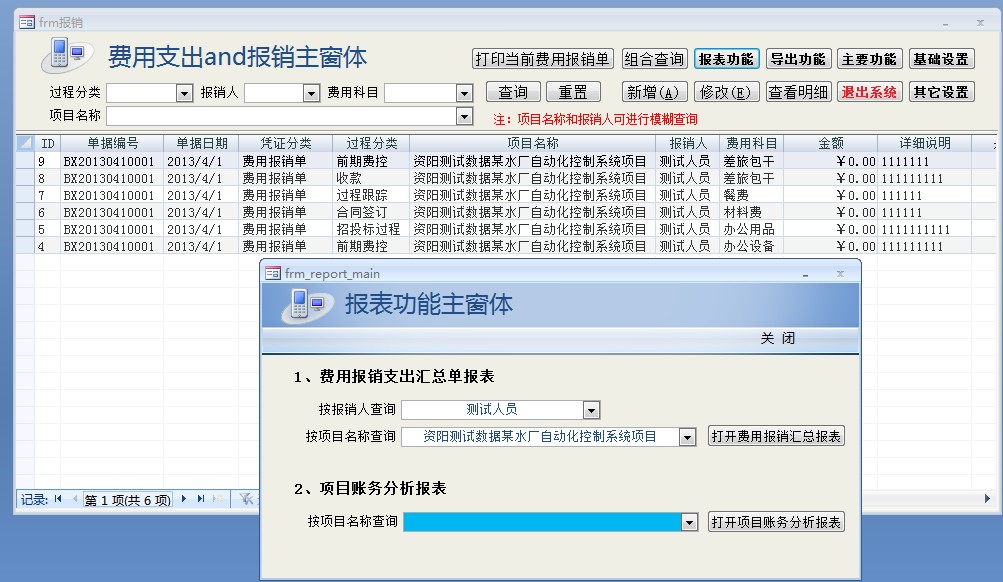Image resolution: width=1003 pixels, height=582 pixels.
Task: Click the phone-computer logo in main window
Action: coord(66,56)
